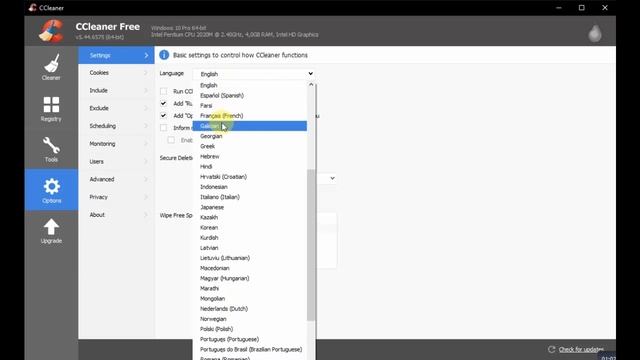The height and width of the screenshot is (360, 640).
Task: Open the Cookies options tab
Action: (116, 73)
